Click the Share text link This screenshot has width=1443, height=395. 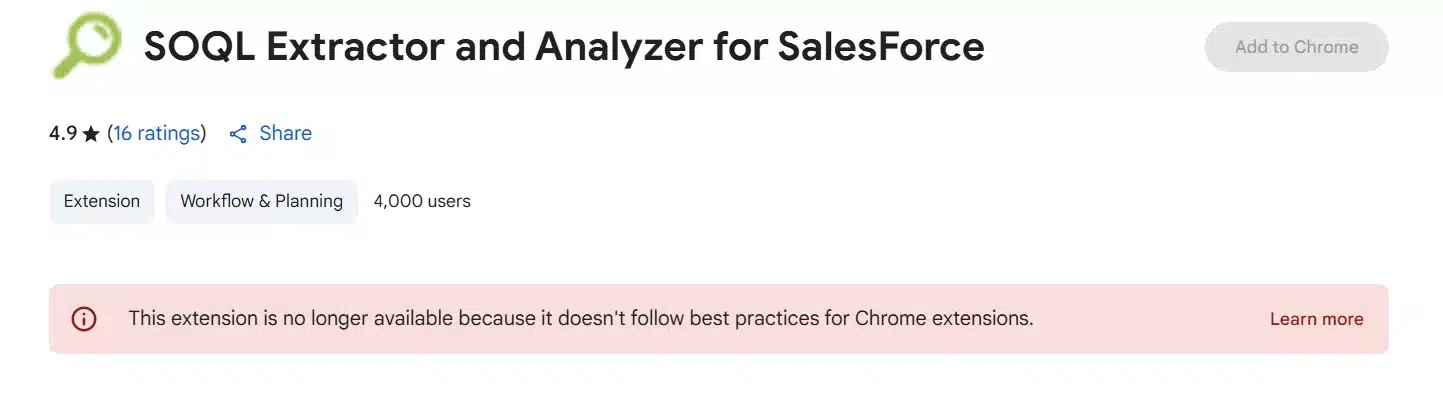tap(286, 133)
